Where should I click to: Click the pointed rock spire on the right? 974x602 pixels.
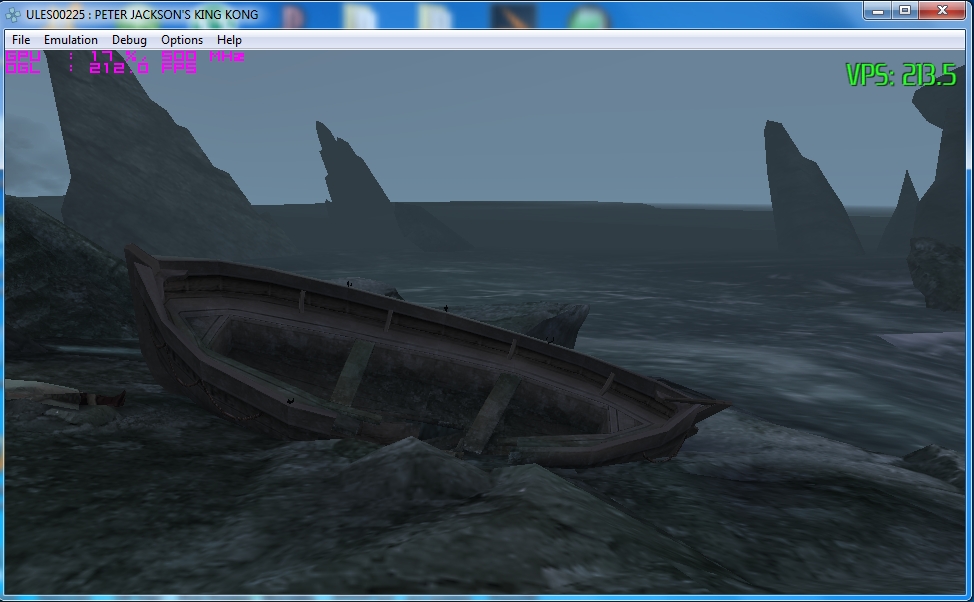tap(805, 190)
